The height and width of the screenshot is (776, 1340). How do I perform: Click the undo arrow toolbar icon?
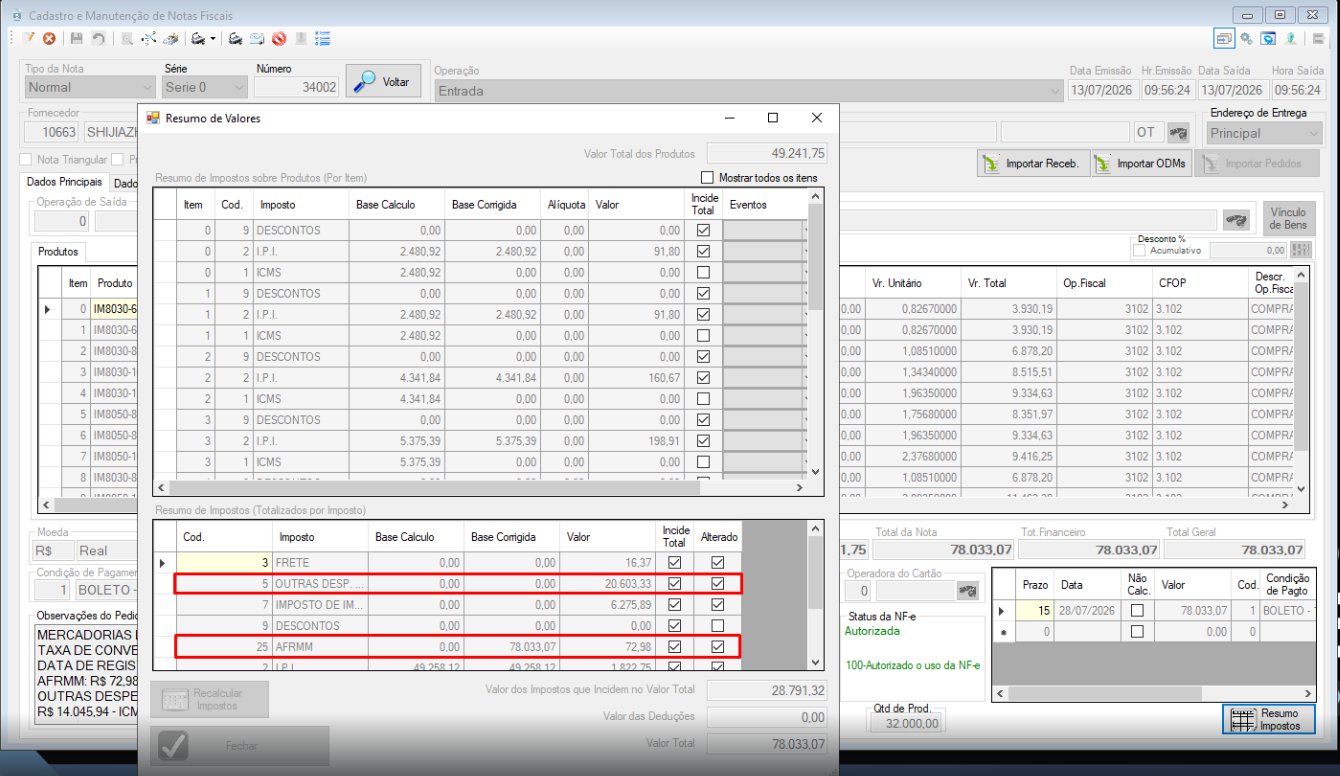point(98,39)
